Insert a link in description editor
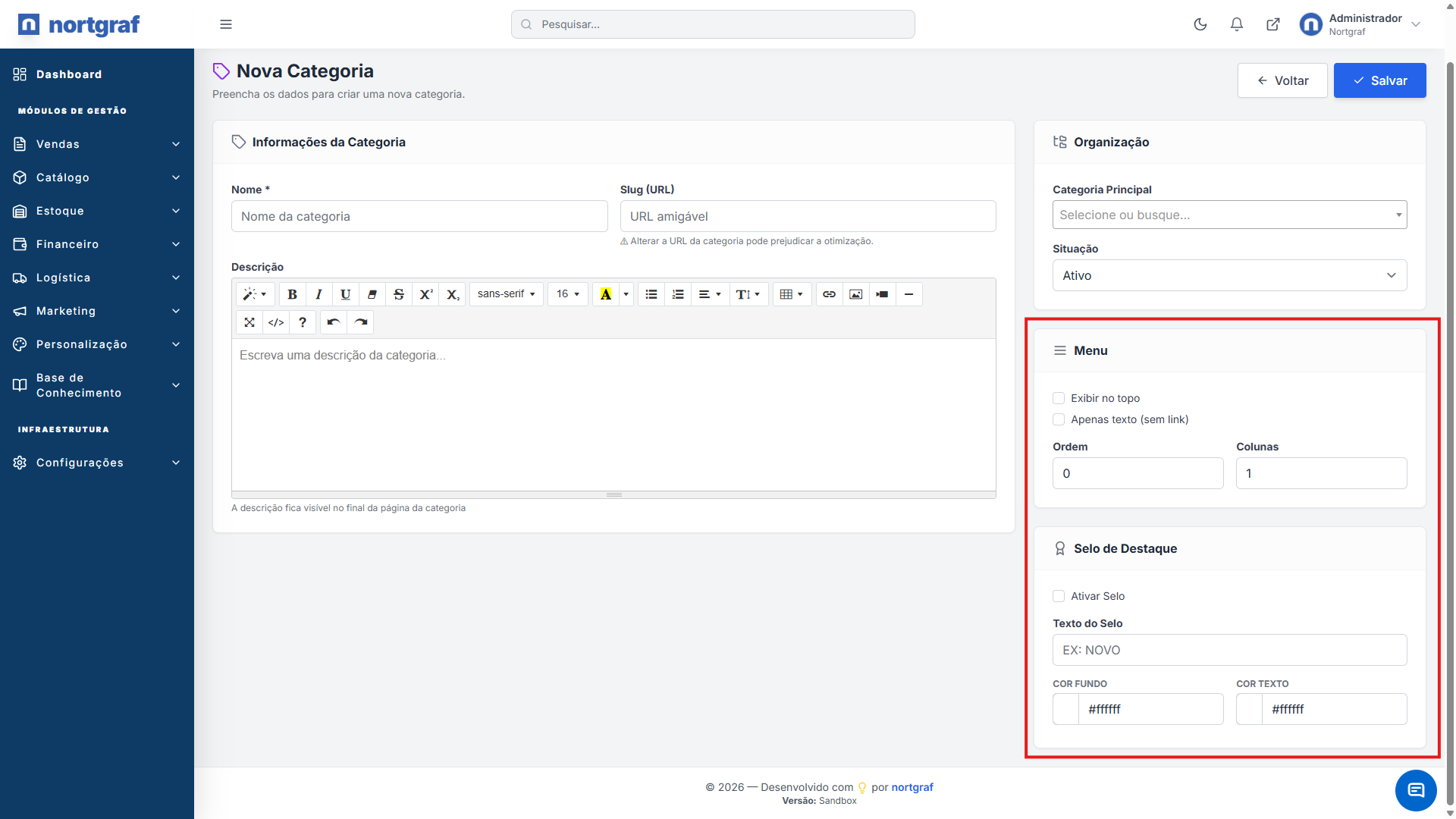1456x819 pixels. [829, 294]
